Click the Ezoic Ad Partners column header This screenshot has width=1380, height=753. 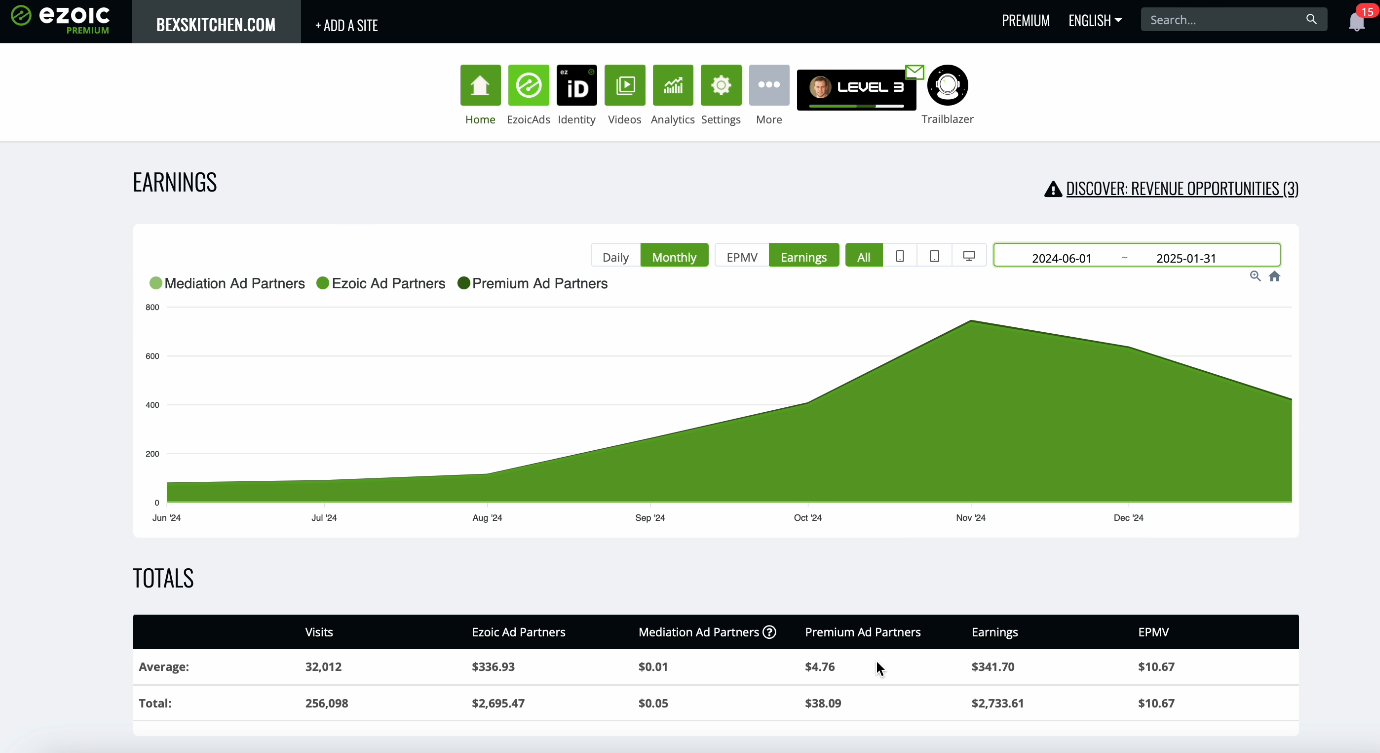[x=519, y=632]
